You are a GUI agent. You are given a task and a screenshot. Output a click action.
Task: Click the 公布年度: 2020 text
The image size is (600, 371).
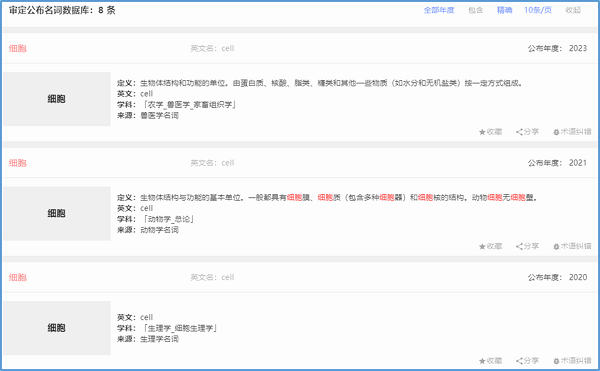pos(557,277)
